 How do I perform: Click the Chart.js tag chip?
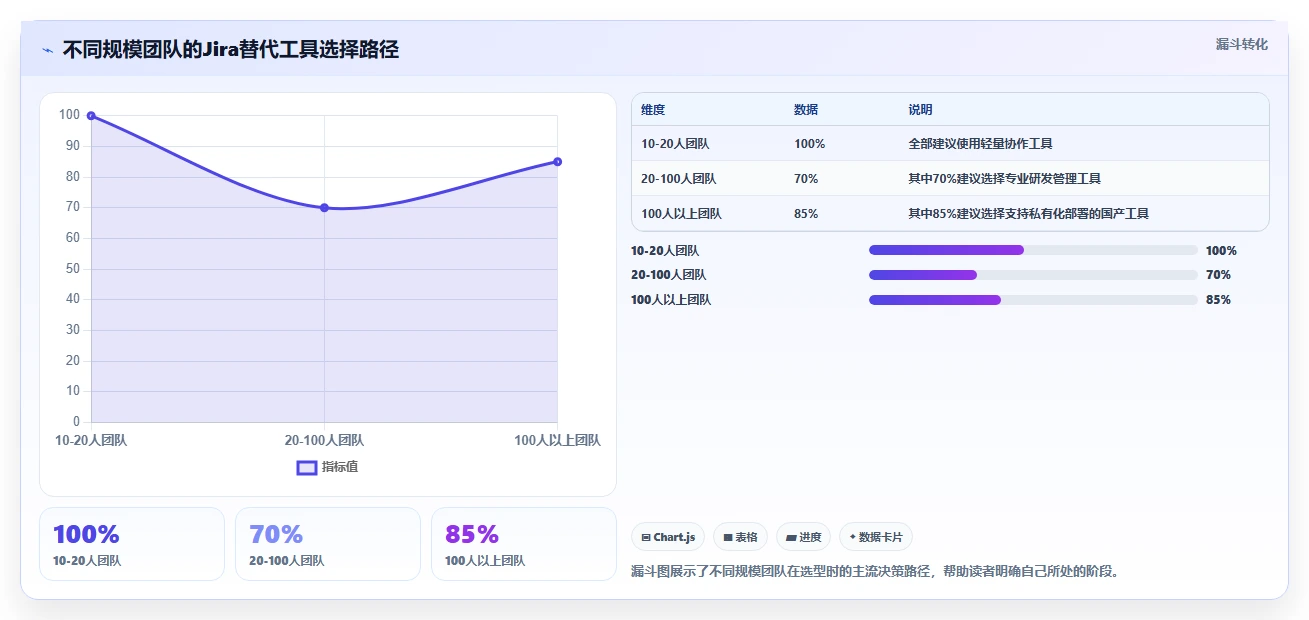[x=668, y=537]
